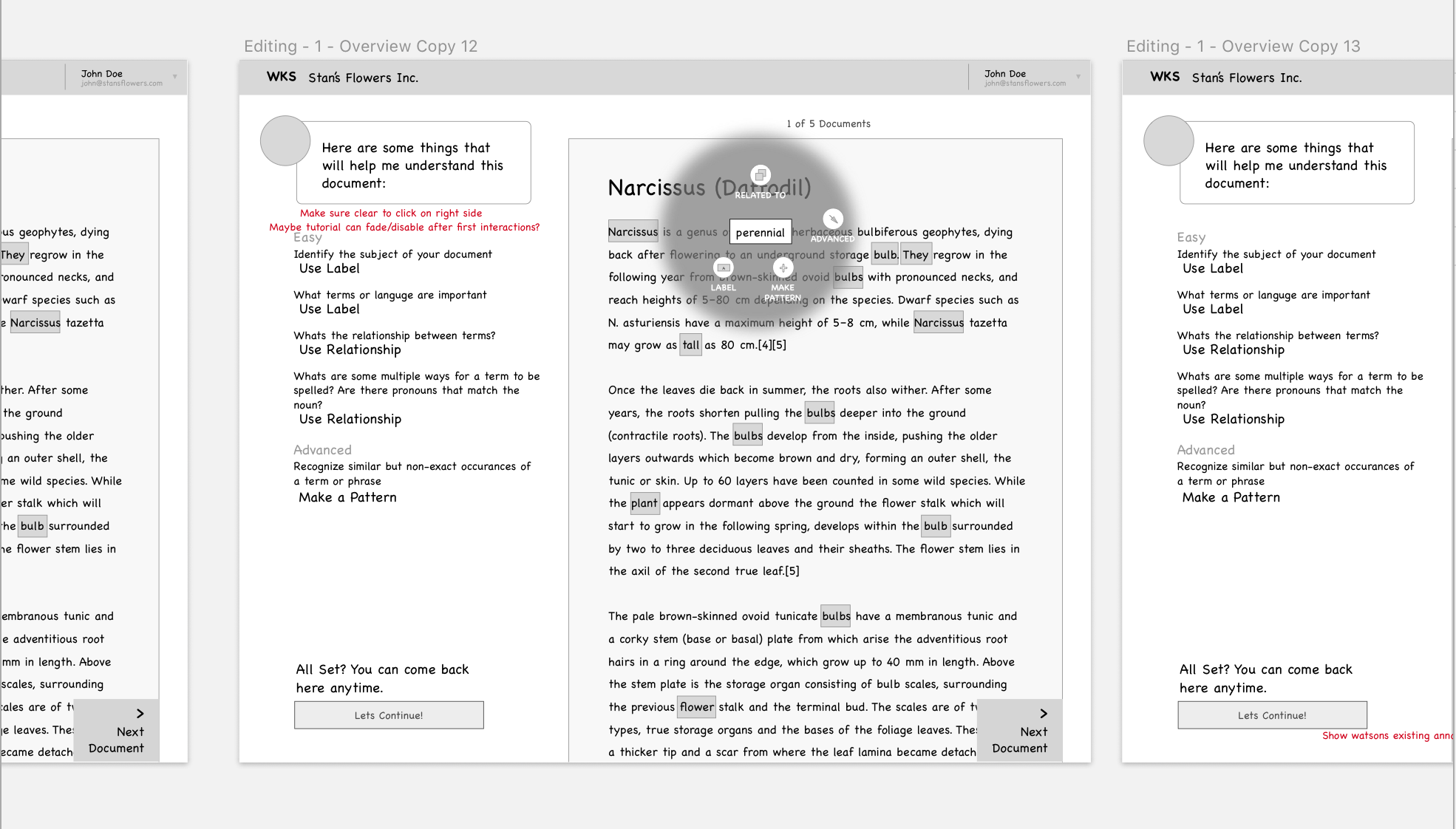The height and width of the screenshot is (829, 1456).
Task: Click 'Stan's Flowers Inc.' in Overview Copy 12 header
Action: point(363,78)
